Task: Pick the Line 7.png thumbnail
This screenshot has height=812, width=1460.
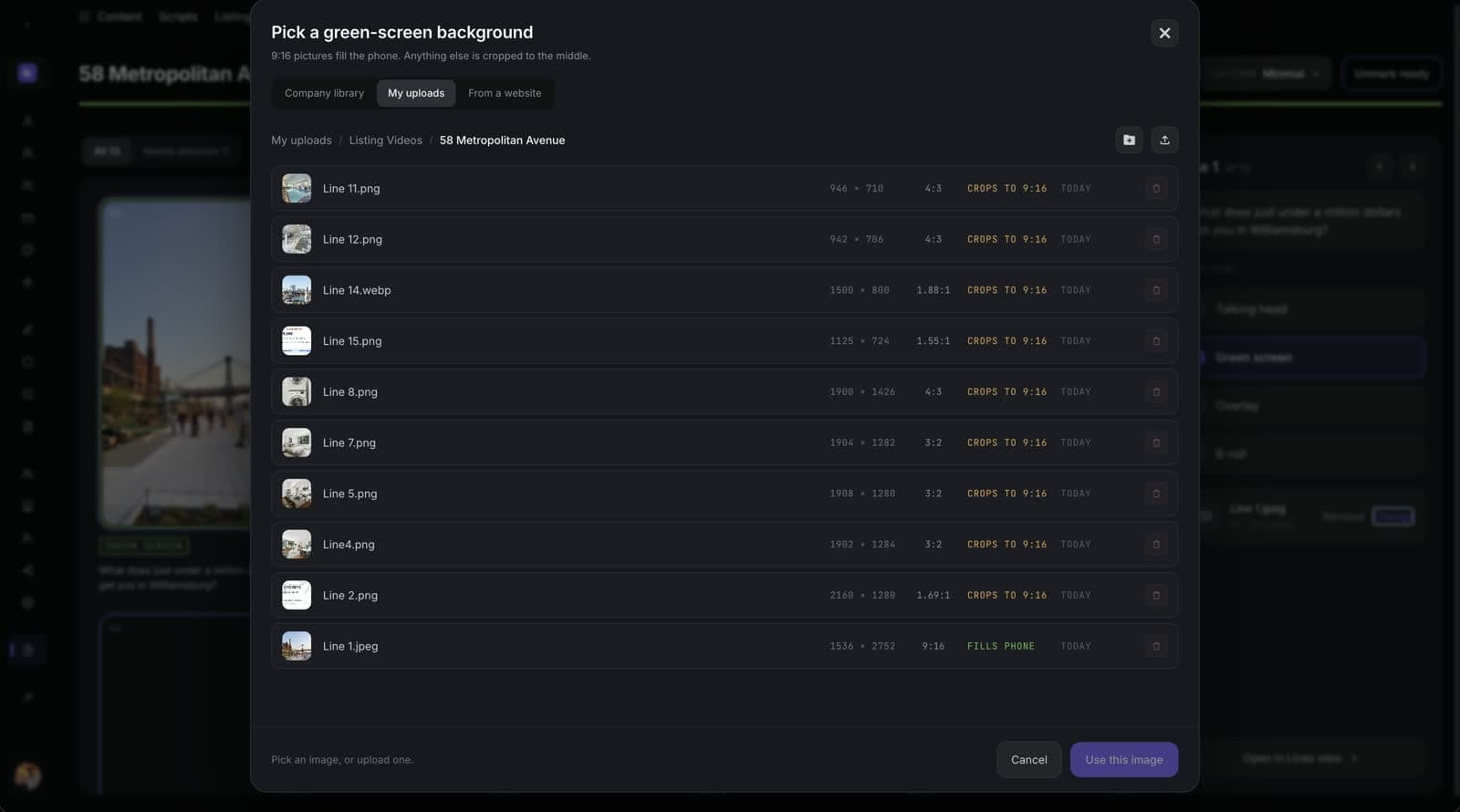Action: 297,442
